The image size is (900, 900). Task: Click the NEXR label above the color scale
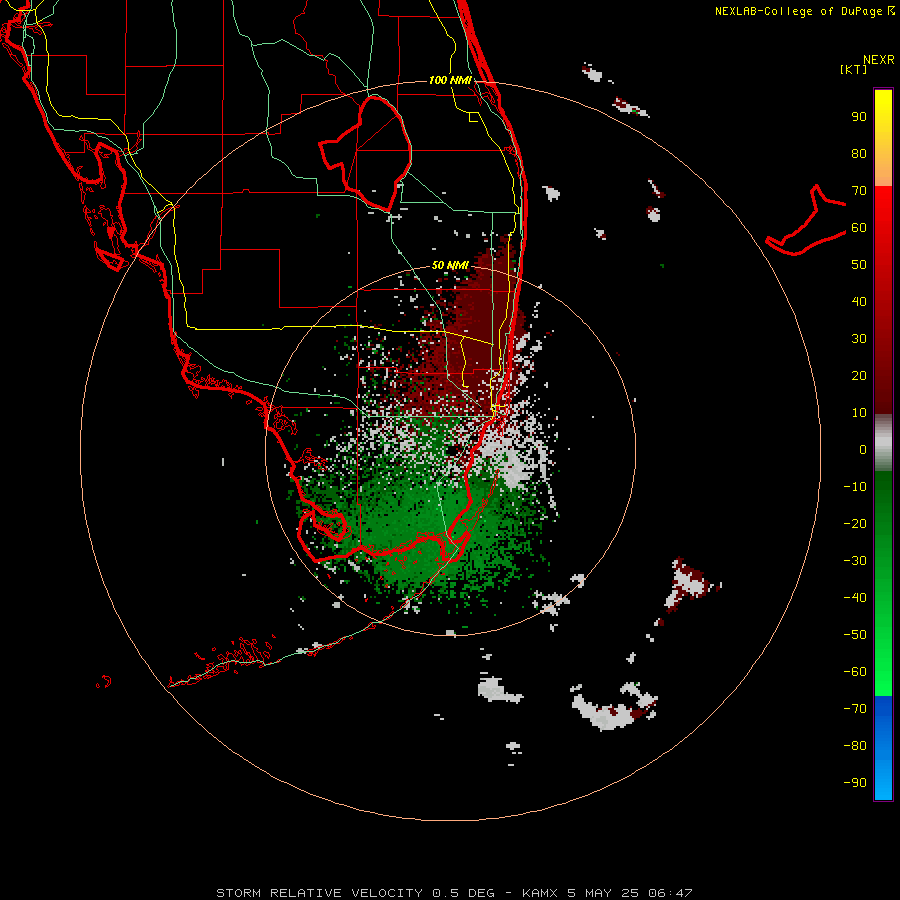pos(879,60)
